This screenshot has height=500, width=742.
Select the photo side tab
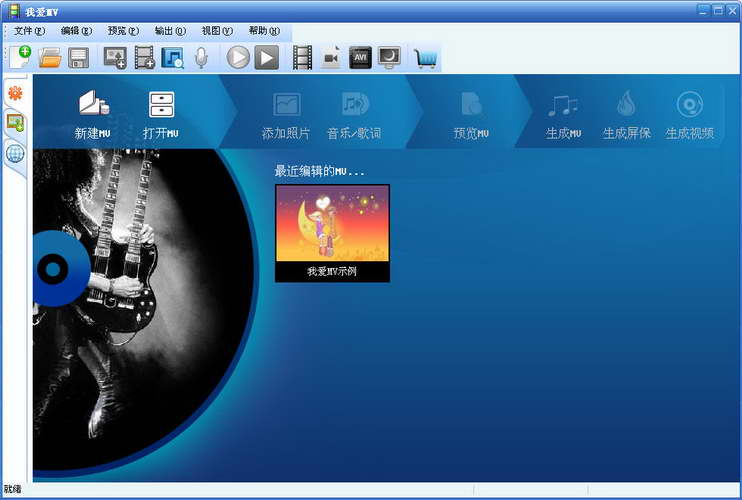pyautogui.click(x=15, y=123)
